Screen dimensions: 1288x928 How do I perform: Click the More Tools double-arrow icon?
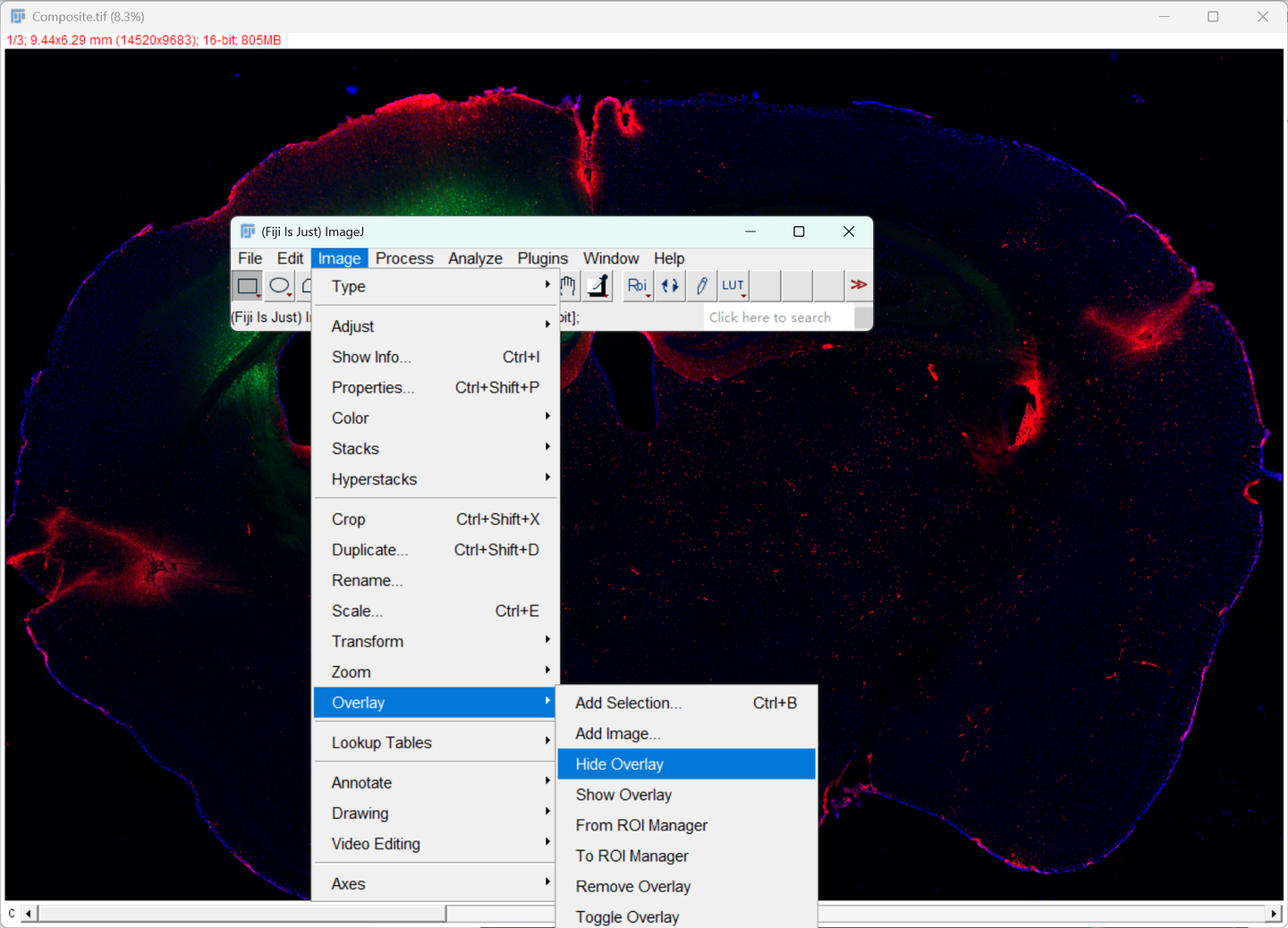(x=859, y=285)
